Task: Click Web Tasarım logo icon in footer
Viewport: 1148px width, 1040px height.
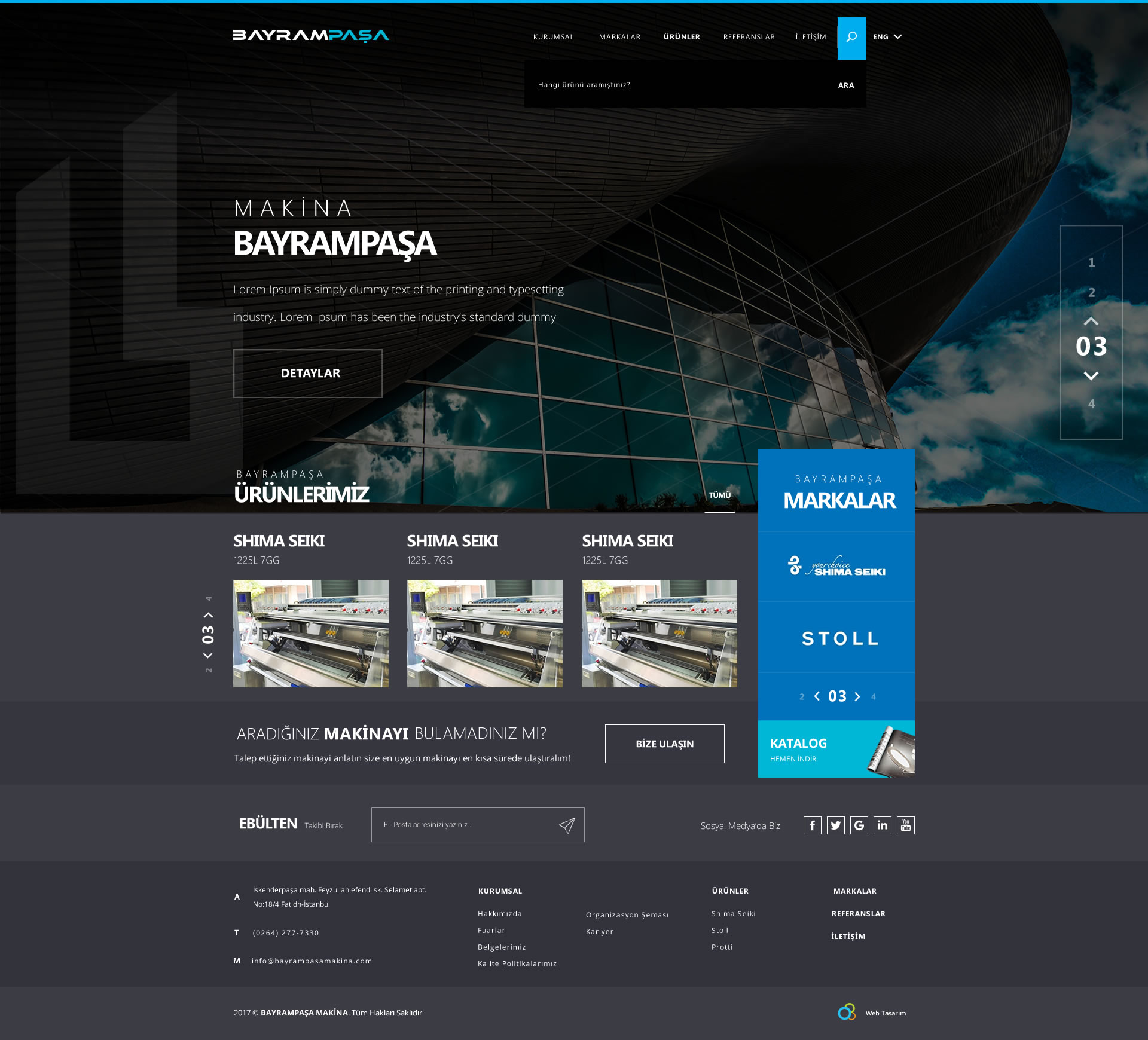Action: (x=847, y=1012)
